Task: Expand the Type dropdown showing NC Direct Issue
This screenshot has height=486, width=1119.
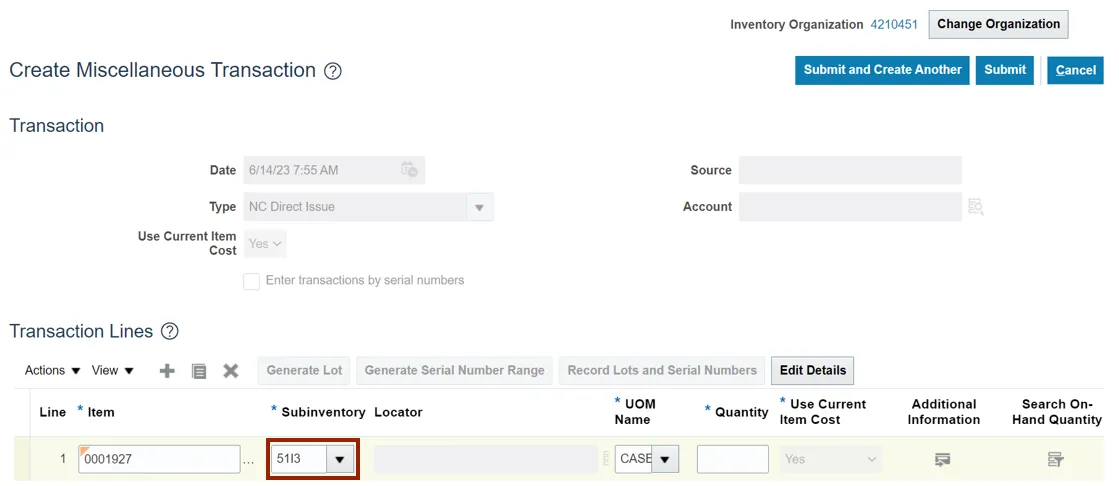Action: coord(479,208)
